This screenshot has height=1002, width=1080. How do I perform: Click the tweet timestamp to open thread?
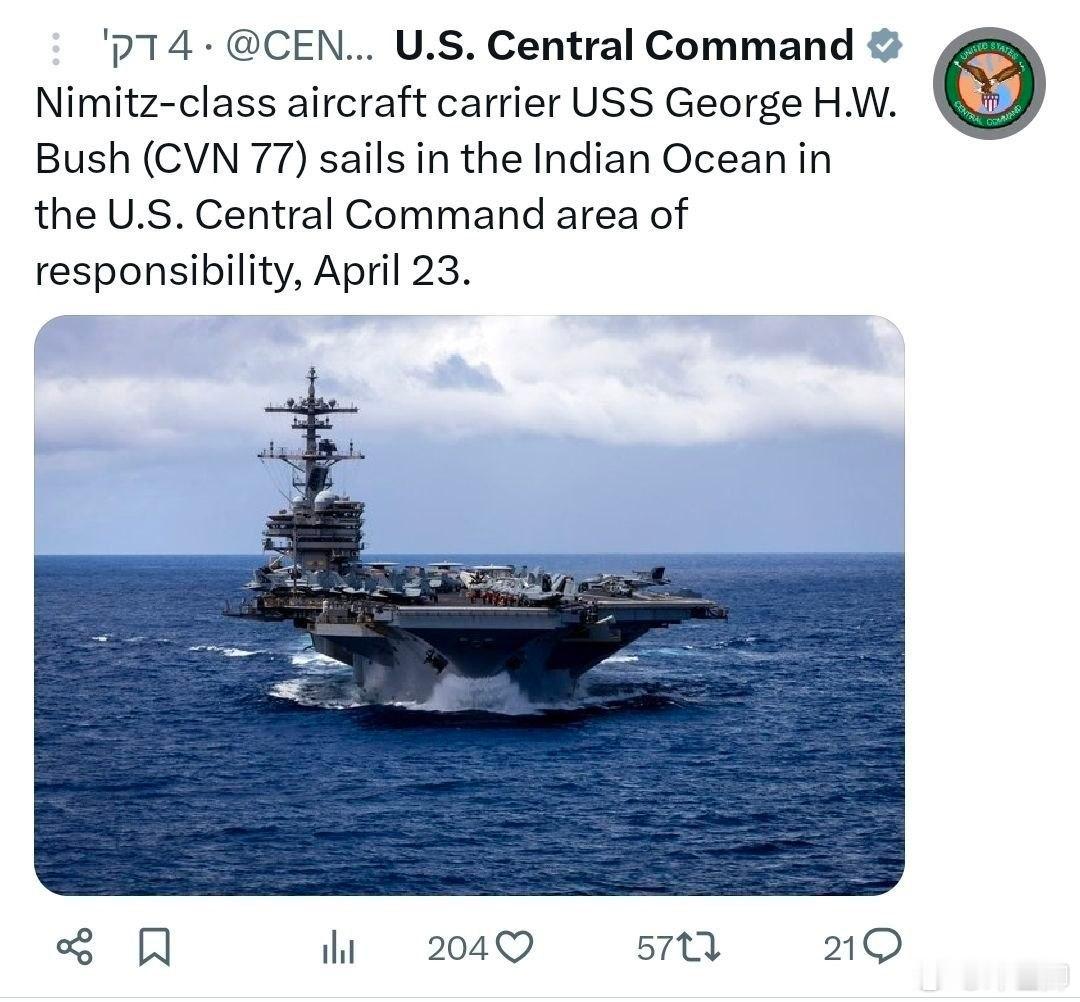(x=145, y=45)
